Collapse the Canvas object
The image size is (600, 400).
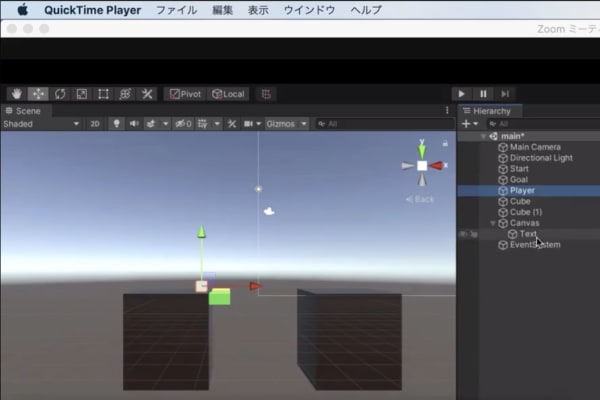(493, 223)
